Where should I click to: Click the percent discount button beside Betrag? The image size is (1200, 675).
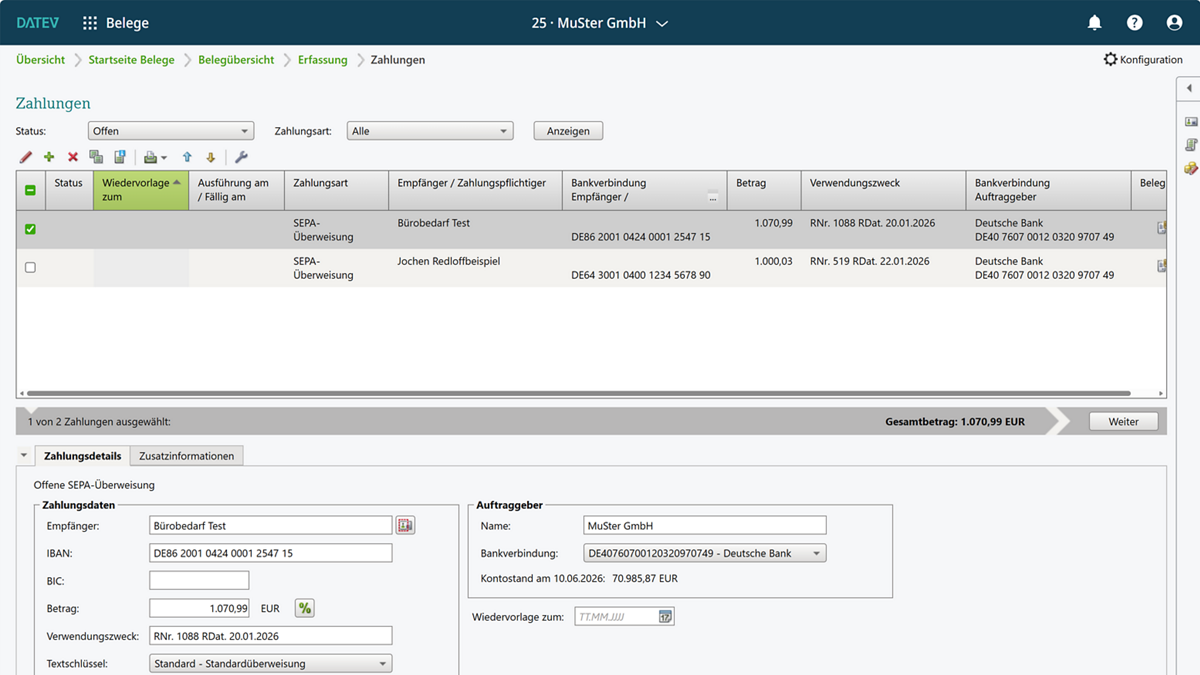305,608
